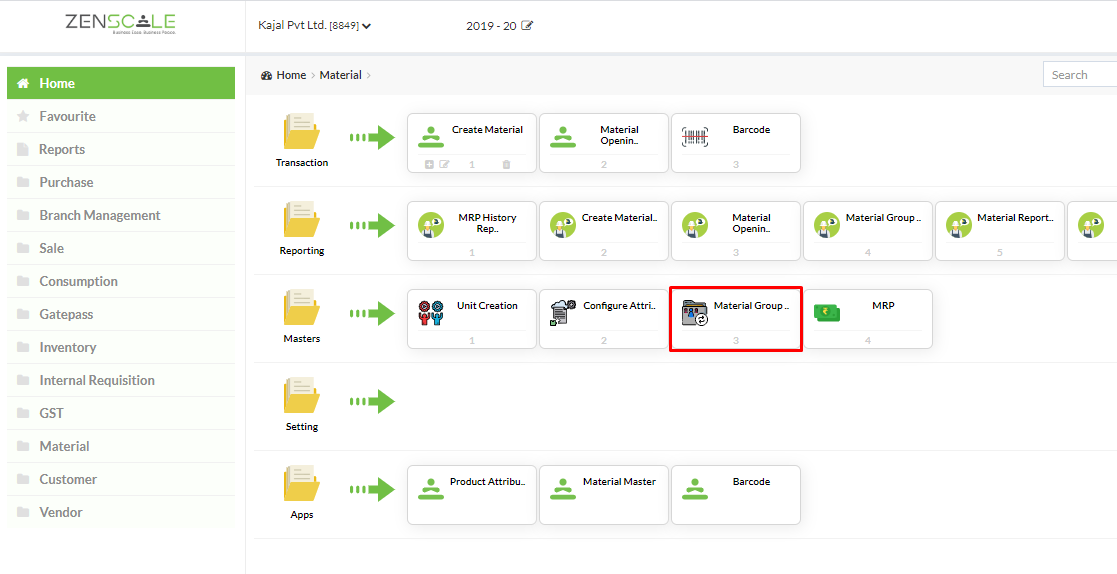Screen dimensions: 1117x574
Task: Open Gatepass in the sidebar
Action: click(x=121, y=314)
